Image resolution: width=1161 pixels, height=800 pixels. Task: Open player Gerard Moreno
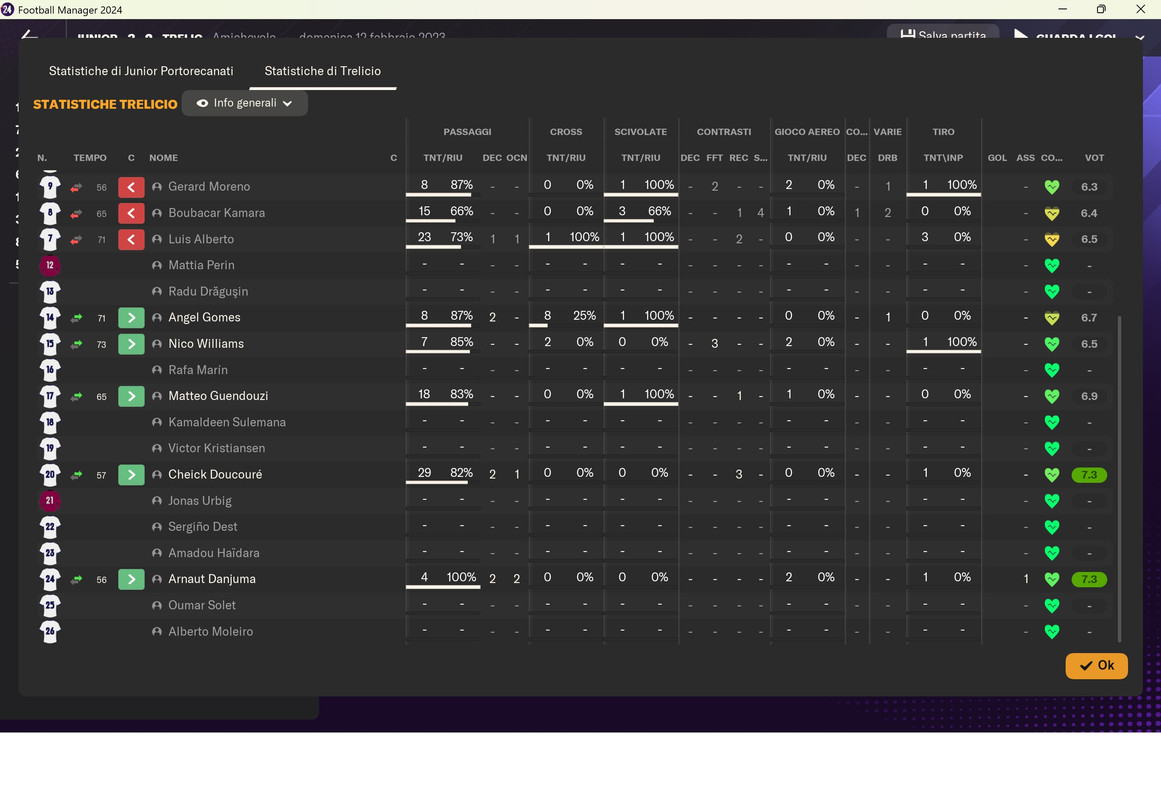[x=209, y=187]
